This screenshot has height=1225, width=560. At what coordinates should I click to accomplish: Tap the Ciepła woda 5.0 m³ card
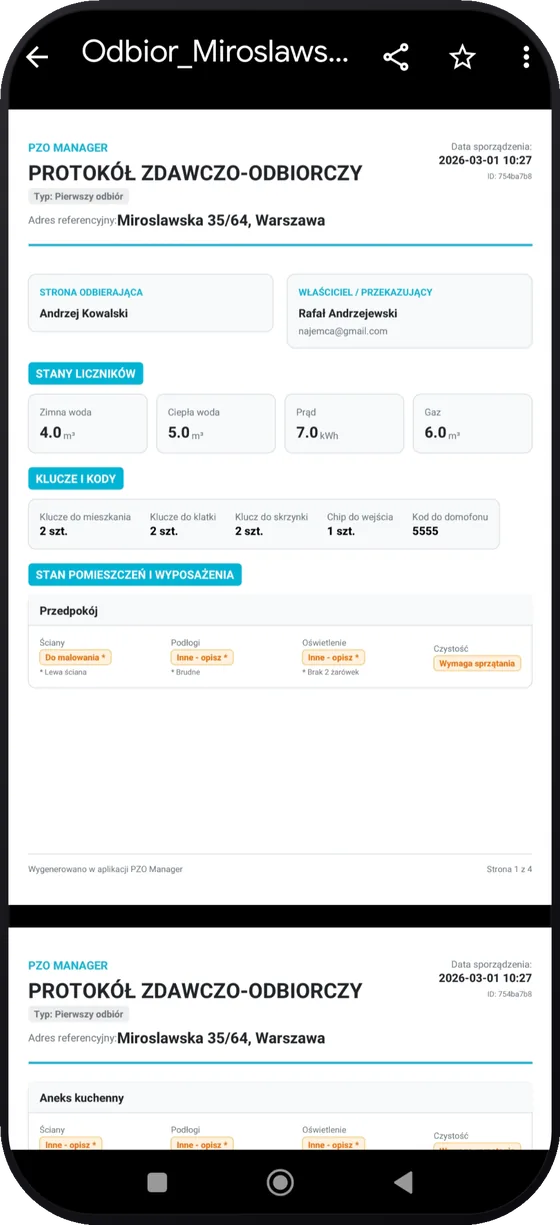pos(215,424)
